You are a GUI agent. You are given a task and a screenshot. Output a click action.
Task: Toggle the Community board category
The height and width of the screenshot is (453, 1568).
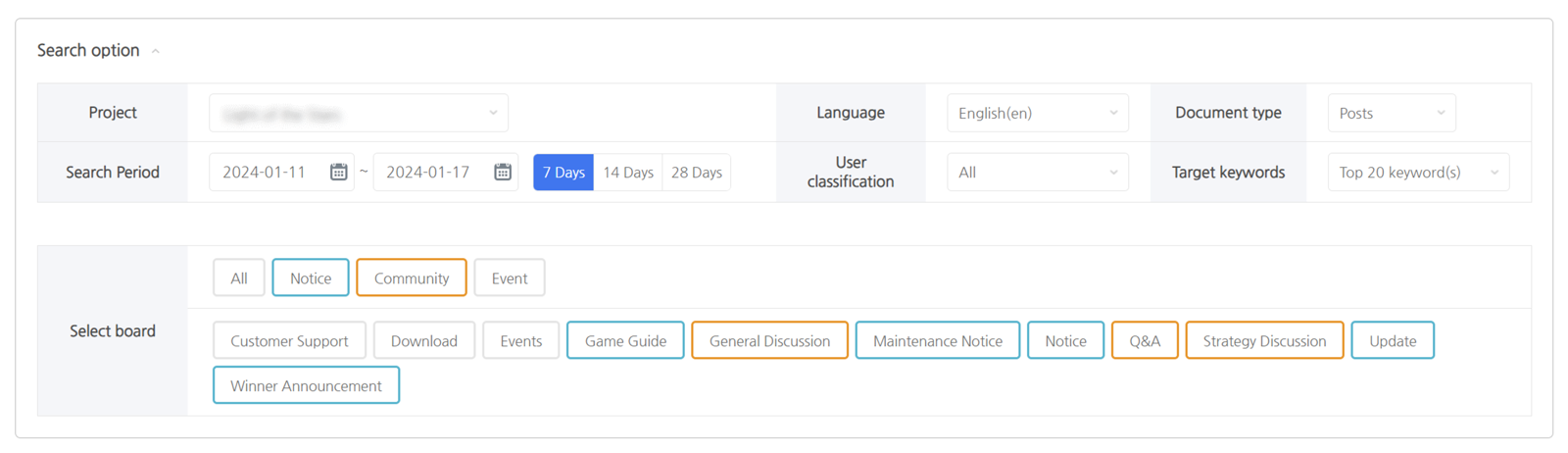pyautogui.click(x=412, y=278)
